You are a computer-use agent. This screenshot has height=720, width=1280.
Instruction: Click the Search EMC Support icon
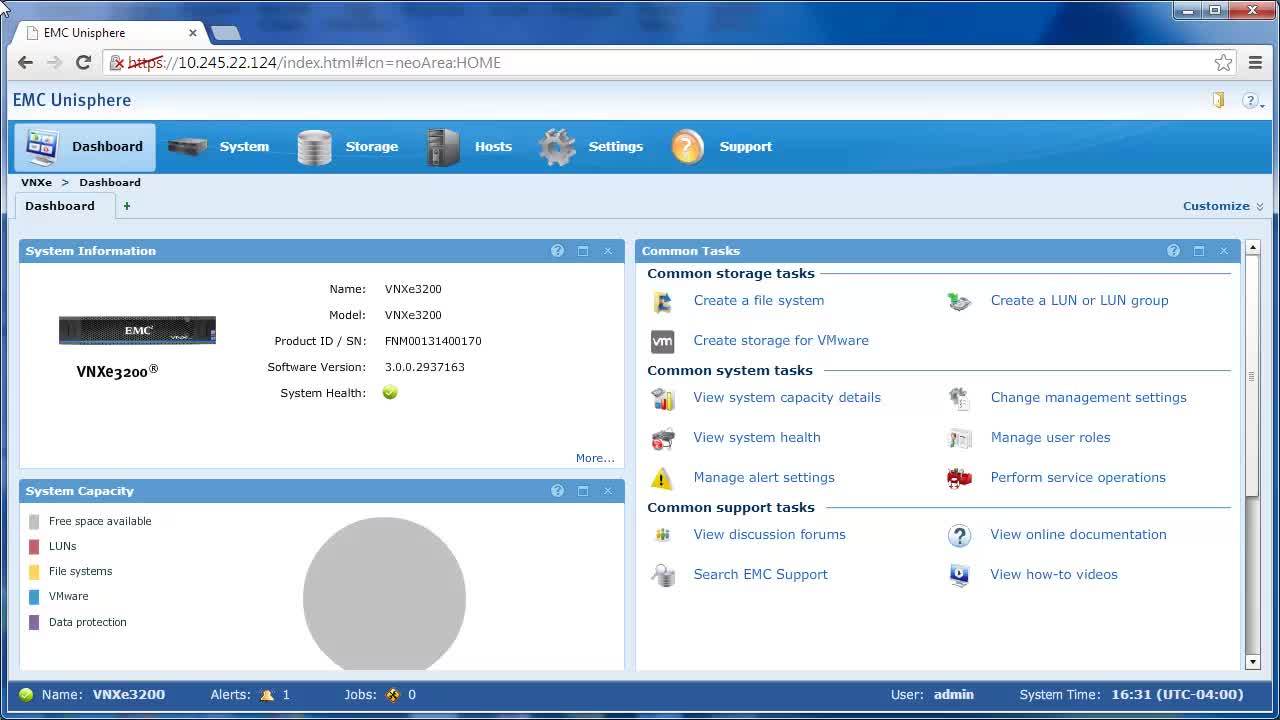(662, 575)
